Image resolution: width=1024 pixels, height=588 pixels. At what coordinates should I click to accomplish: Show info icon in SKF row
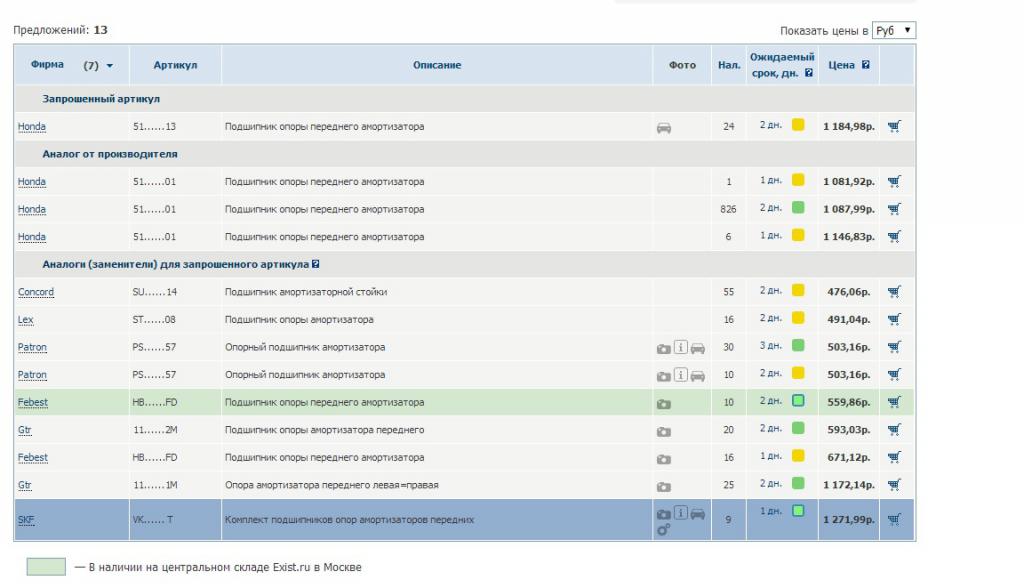point(681,513)
